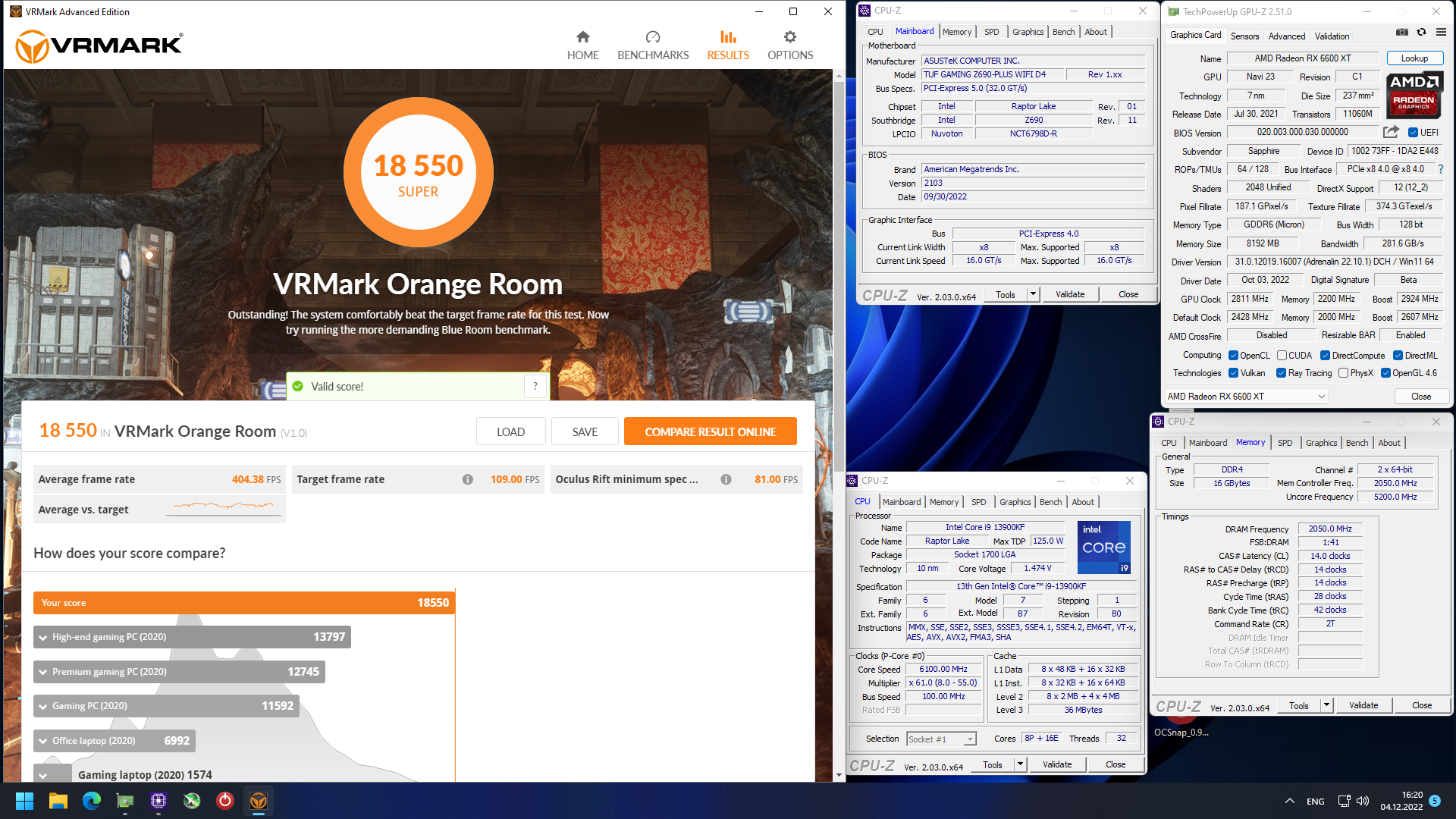Open red power icon app in taskbar
The height and width of the screenshot is (819, 1456).
tap(225, 801)
